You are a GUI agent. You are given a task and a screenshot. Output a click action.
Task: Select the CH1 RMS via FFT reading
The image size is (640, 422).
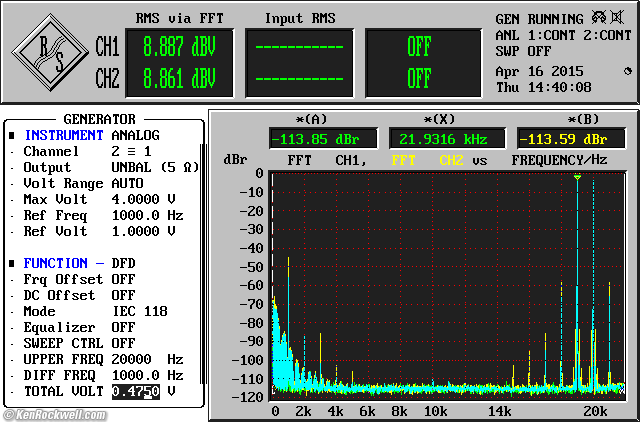[179, 47]
